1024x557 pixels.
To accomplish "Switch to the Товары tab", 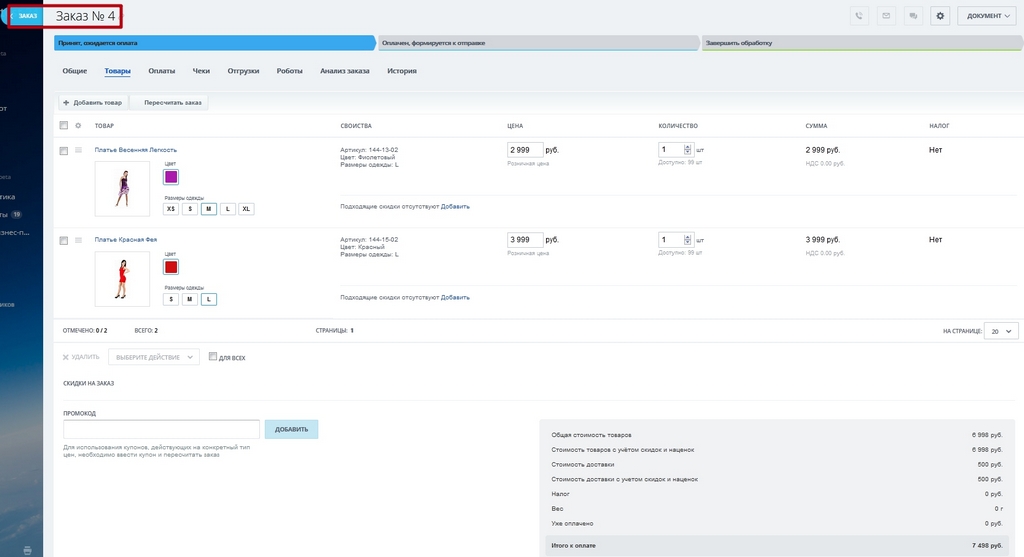I will (x=118, y=71).
